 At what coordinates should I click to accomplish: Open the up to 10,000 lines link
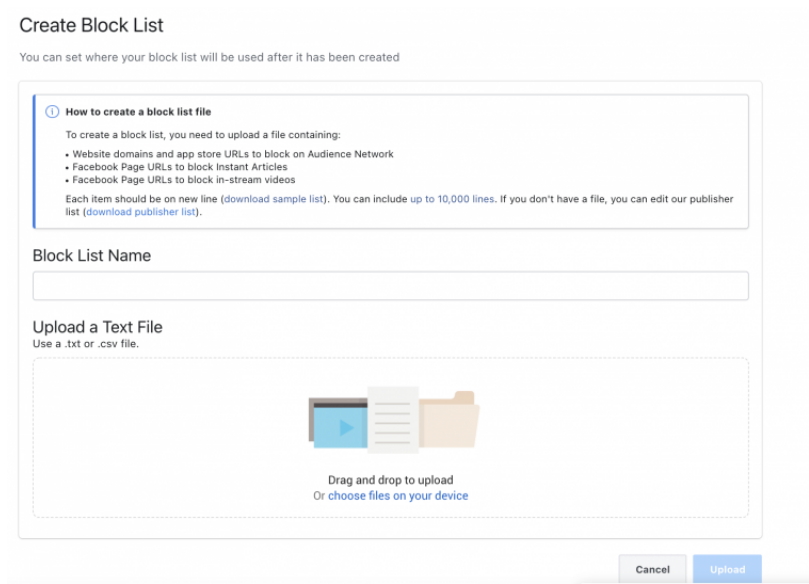point(452,199)
